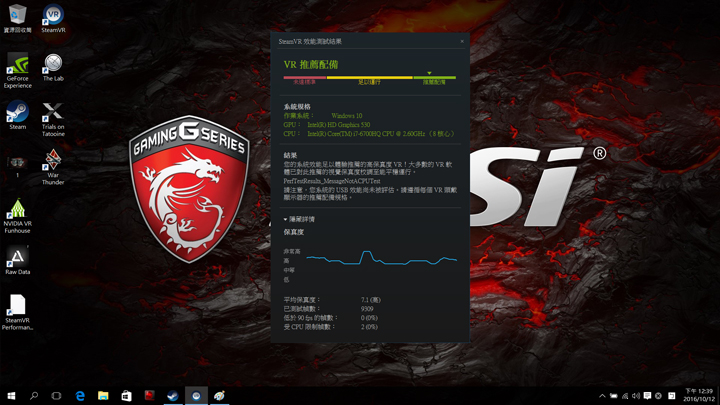Open the Windows Start menu
Image resolution: width=720 pixels, height=405 pixels.
pyautogui.click(x=11, y=396)
